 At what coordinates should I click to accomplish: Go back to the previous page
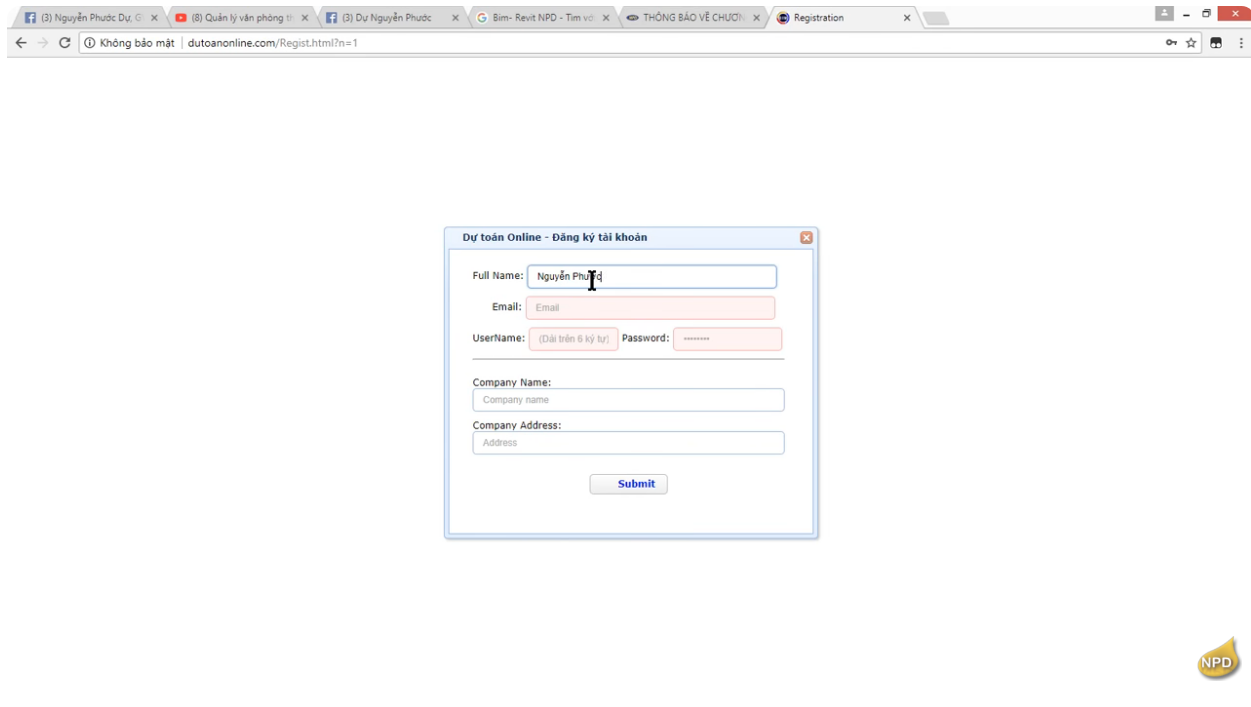[21, 43]
